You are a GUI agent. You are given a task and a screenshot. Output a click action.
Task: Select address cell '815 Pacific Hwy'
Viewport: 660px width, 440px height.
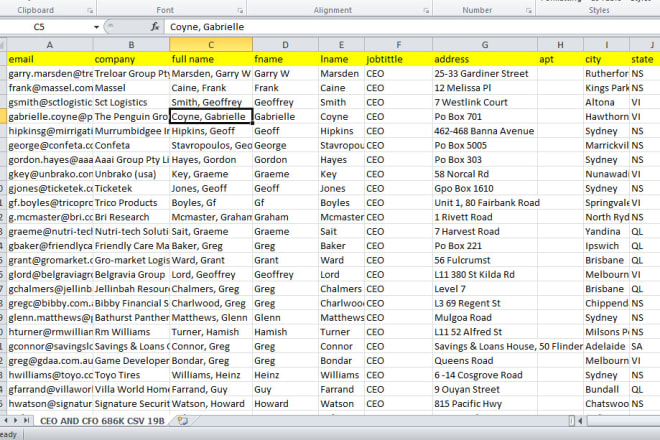485,404
